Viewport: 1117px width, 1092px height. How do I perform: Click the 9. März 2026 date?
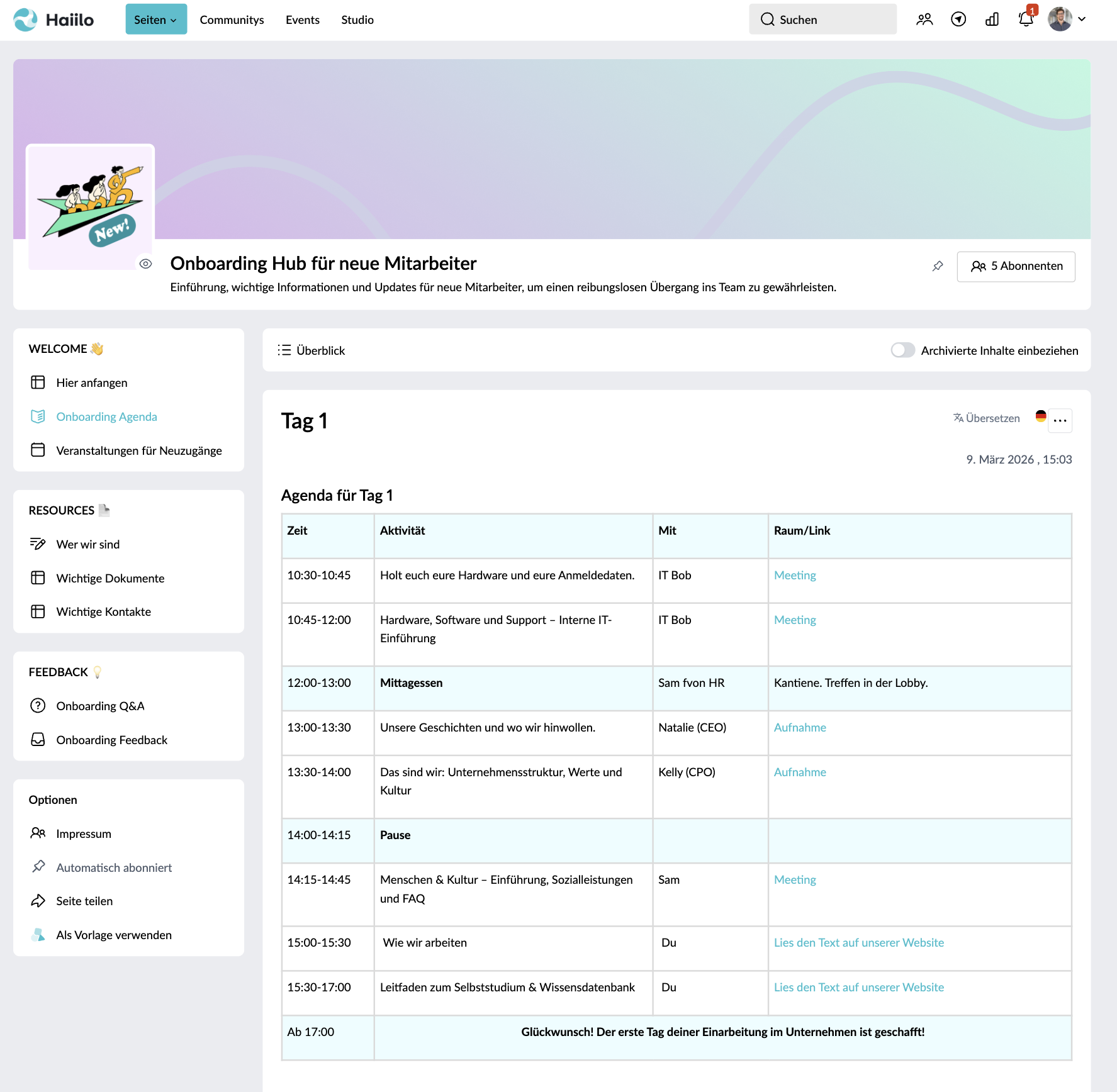coord(1019,459)
